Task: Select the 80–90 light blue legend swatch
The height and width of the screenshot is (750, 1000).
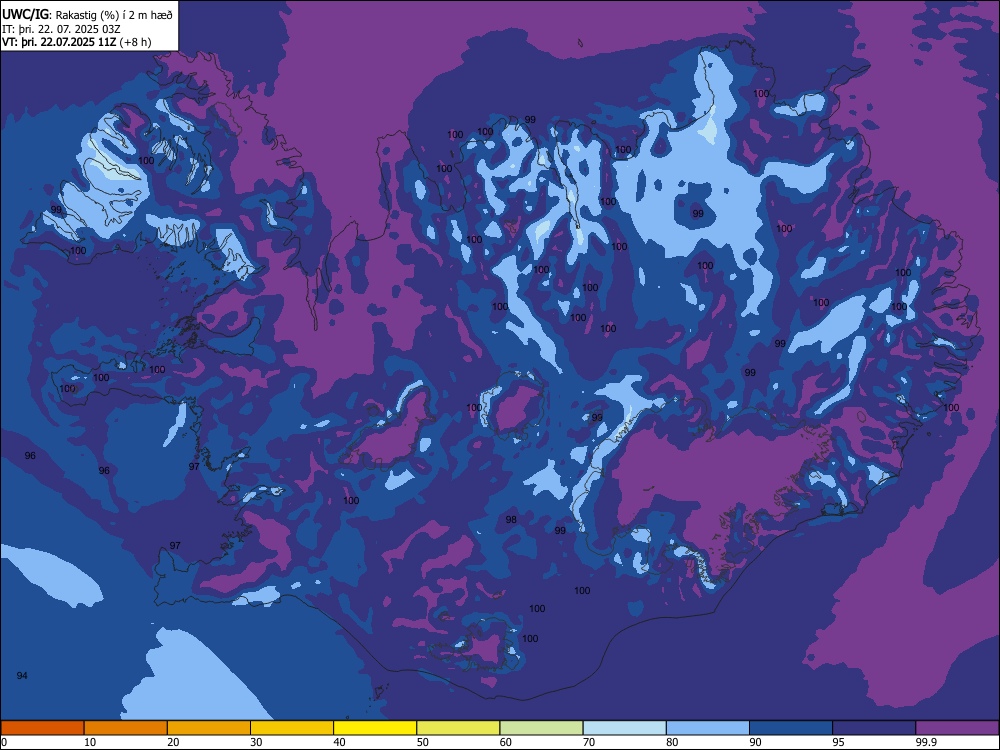Action: (708, 728)
